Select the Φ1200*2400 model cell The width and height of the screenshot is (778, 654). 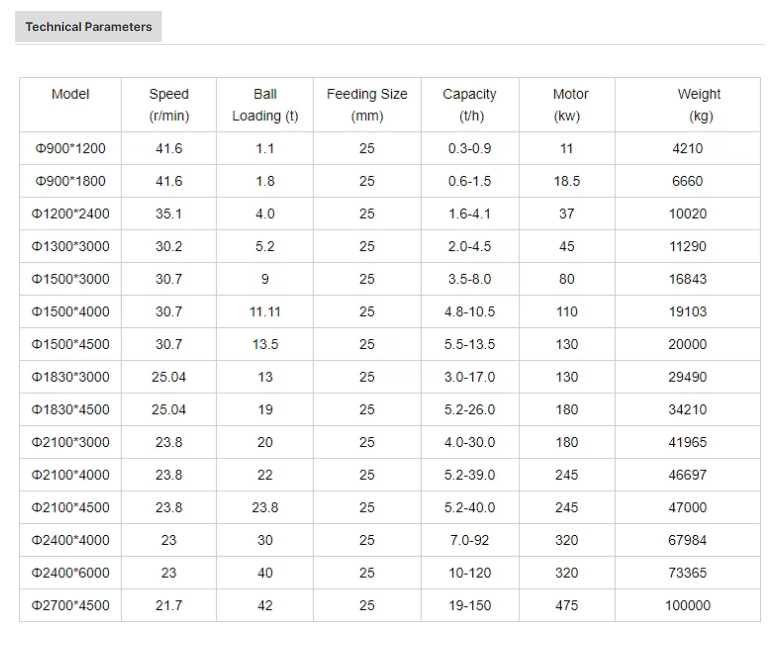point(70,214)
